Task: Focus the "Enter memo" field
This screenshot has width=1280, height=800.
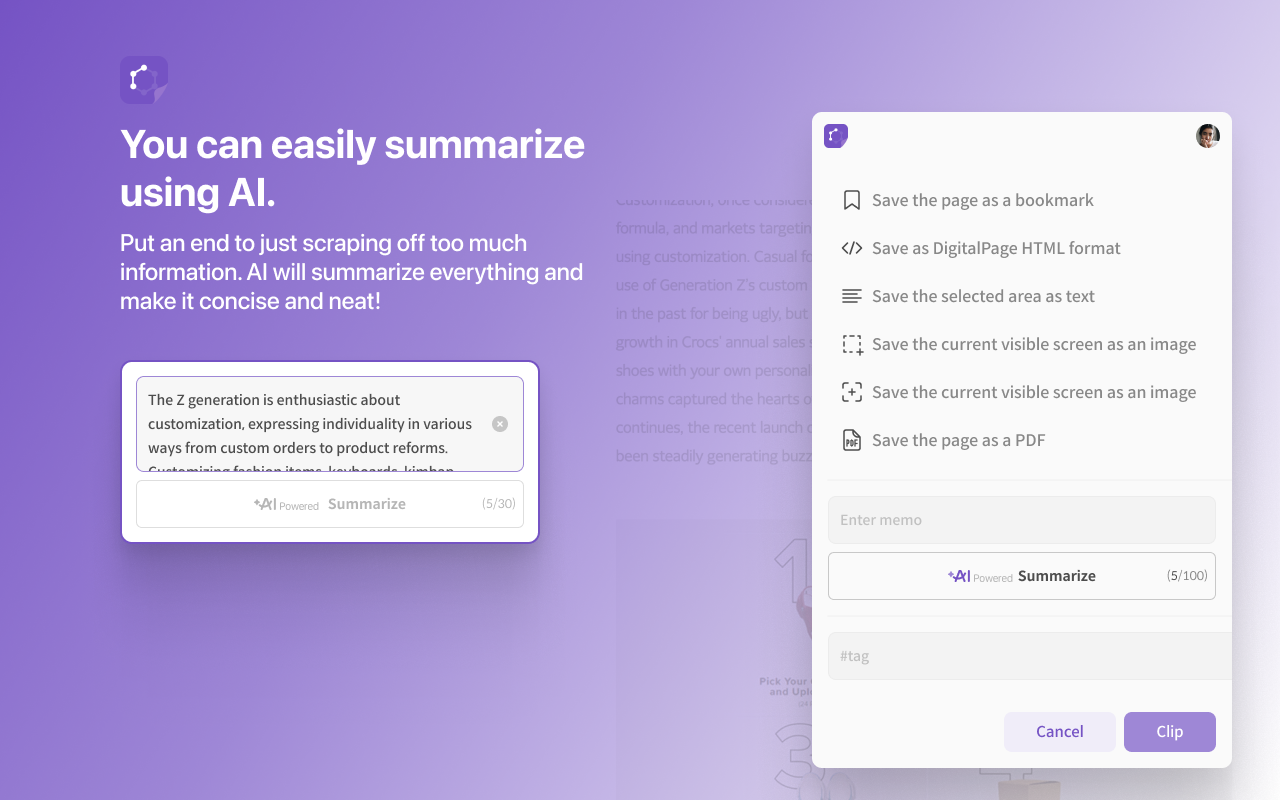Action: (1021, 520)
